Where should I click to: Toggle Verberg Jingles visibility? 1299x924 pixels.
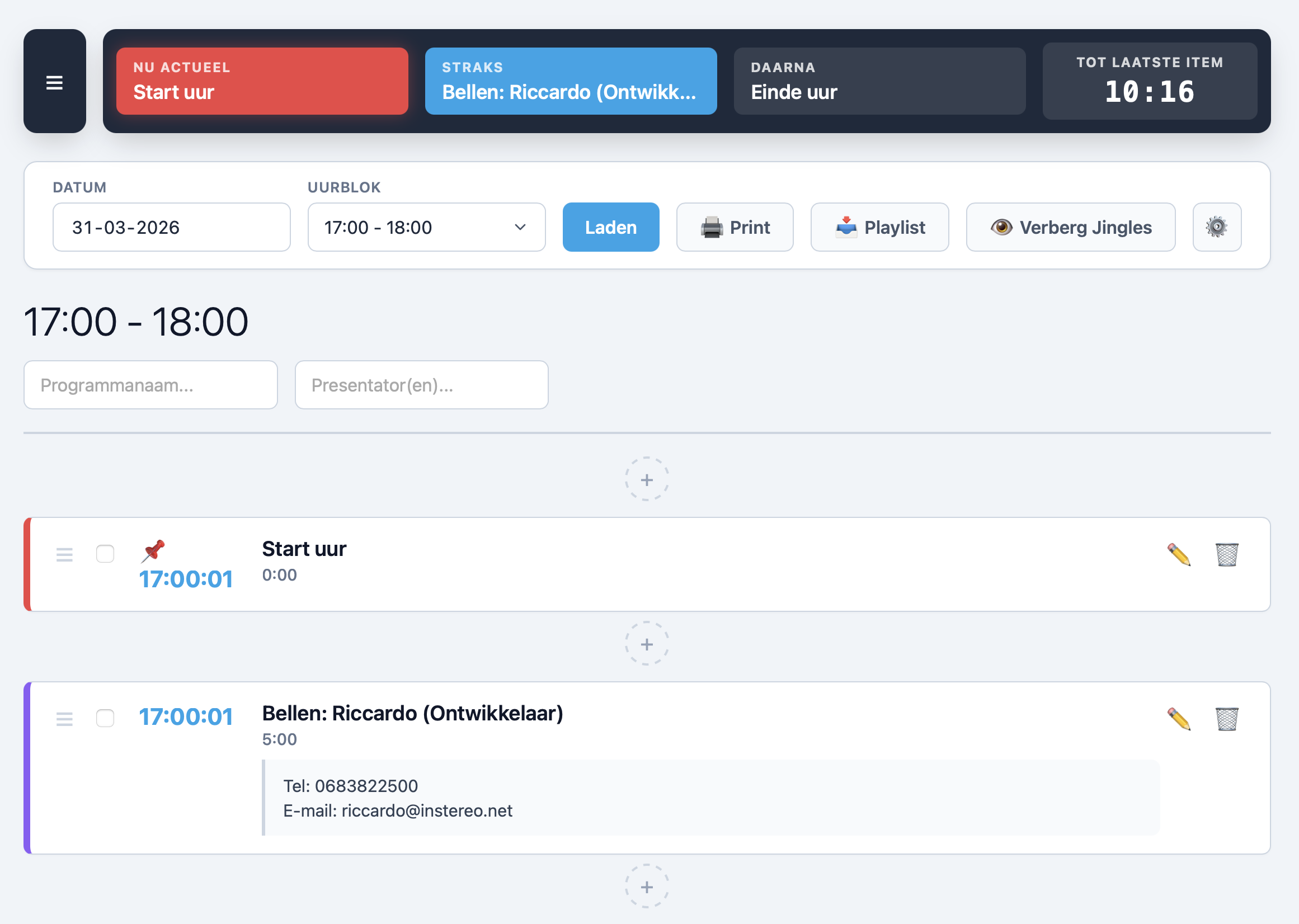1070,227
